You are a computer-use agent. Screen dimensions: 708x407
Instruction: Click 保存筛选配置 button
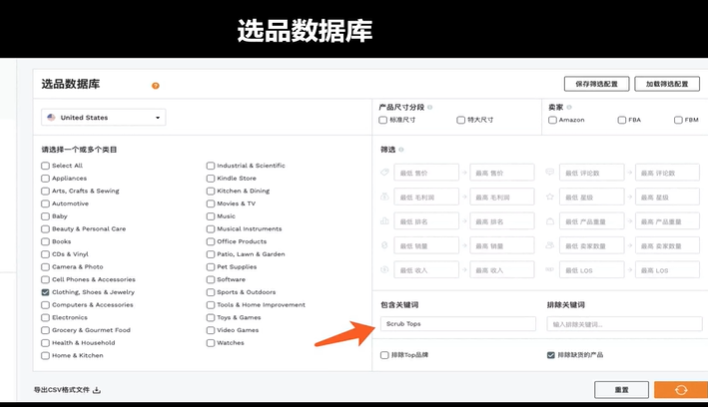pos(596,84)
